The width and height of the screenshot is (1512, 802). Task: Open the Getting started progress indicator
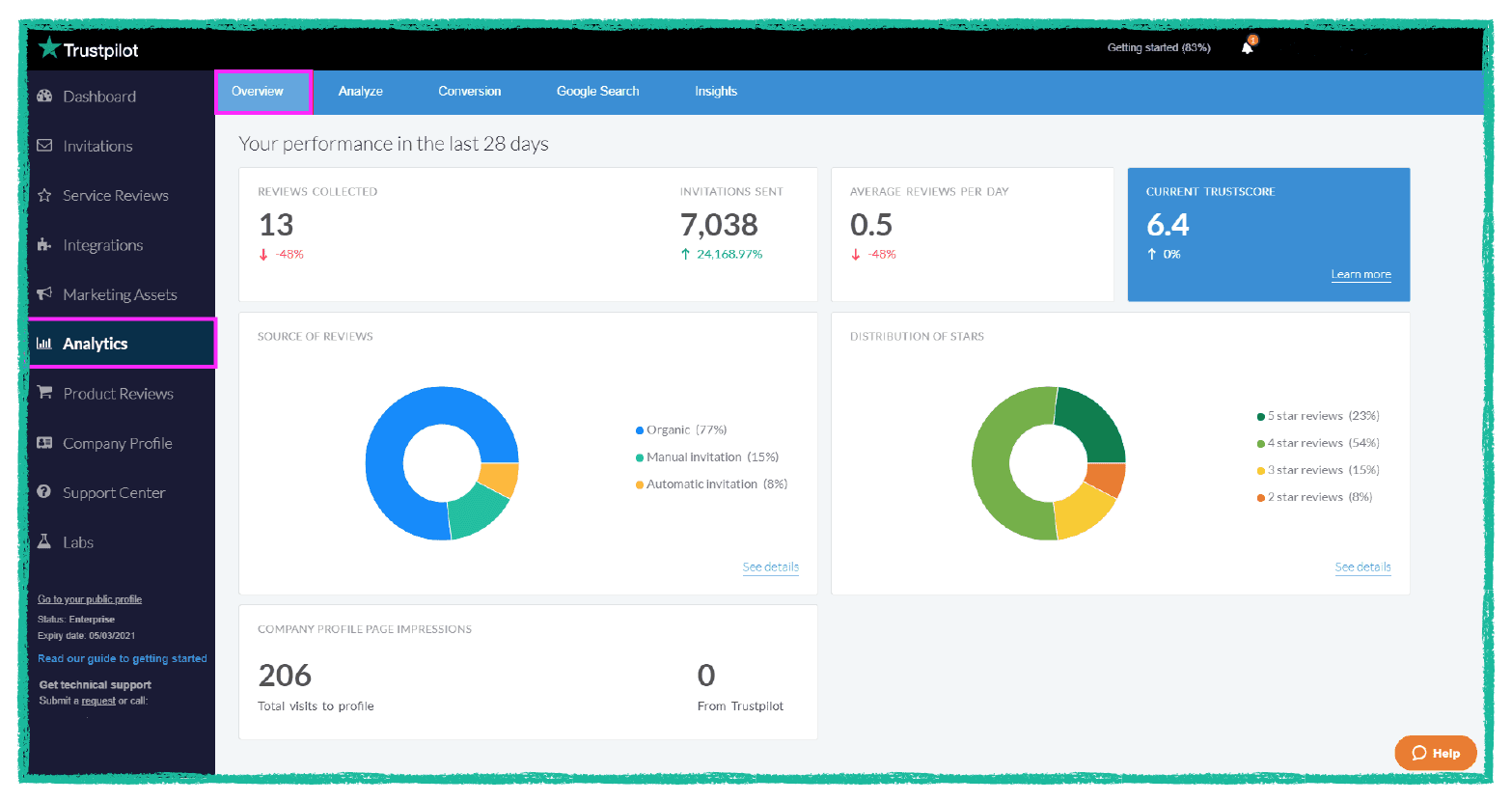pos(1158,46)
